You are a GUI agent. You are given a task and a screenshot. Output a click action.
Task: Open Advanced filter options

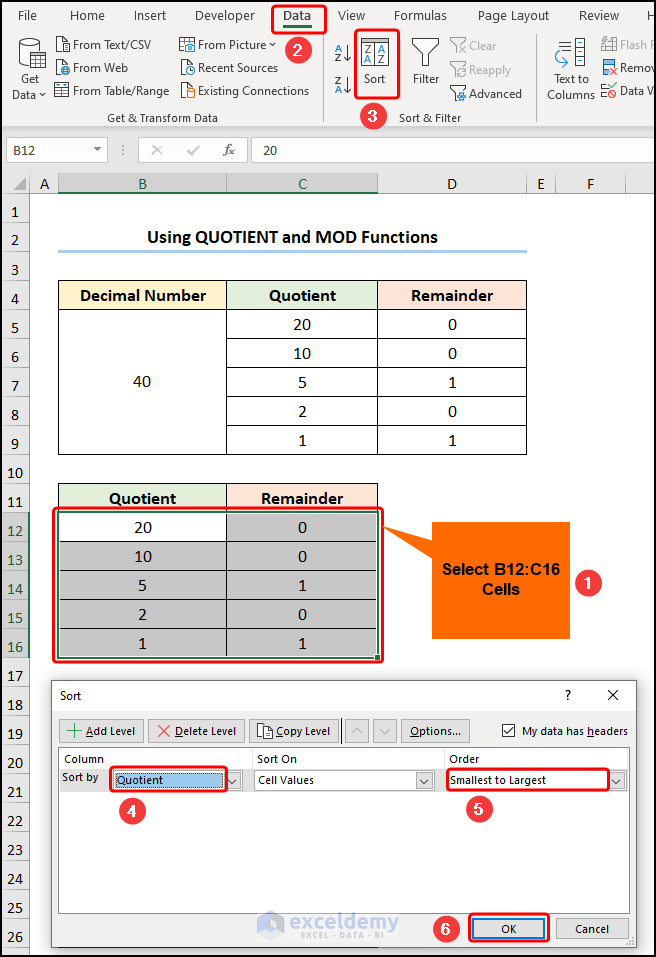486,93
